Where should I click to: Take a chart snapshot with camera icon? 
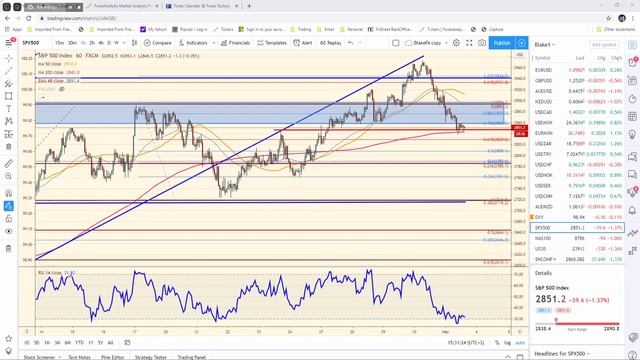point(482,43)
